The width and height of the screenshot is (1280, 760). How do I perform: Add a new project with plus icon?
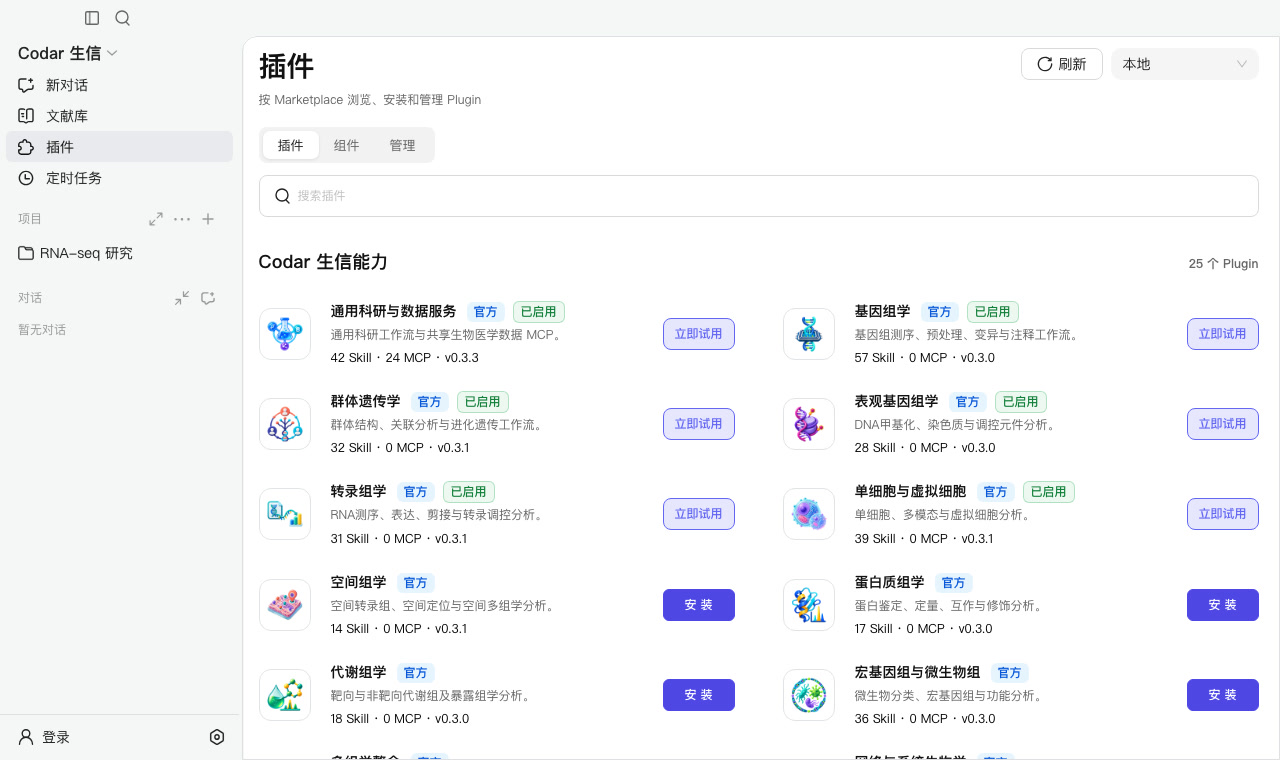208,219
